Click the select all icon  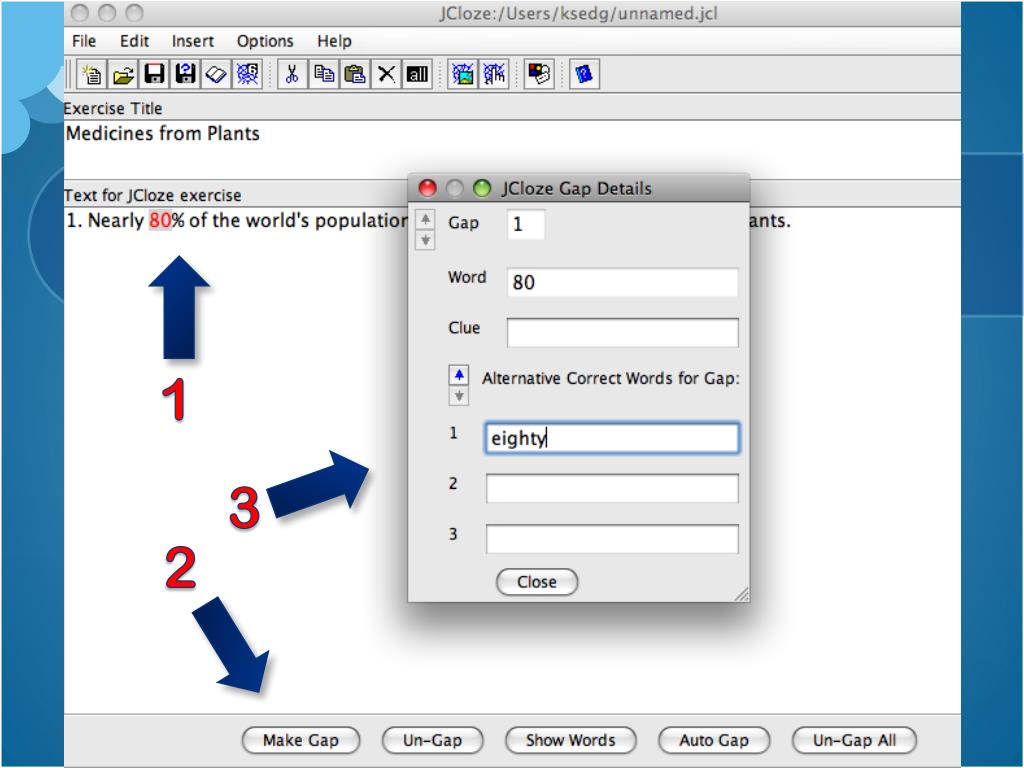click(417, 74)
